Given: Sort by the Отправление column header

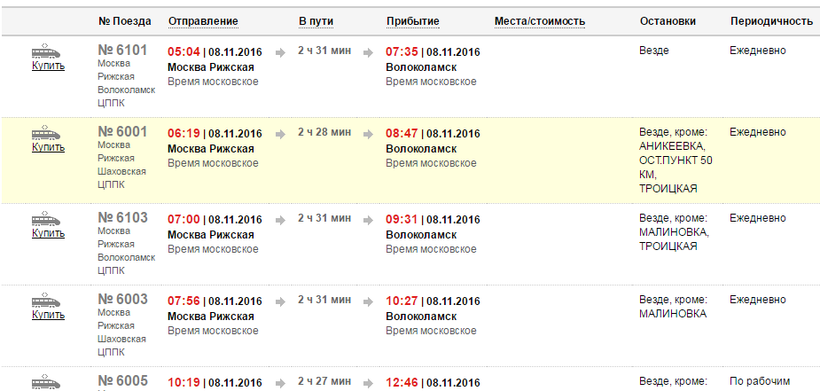Looking at the screenshot, I should pyautogui.click(x=203, y=21).
